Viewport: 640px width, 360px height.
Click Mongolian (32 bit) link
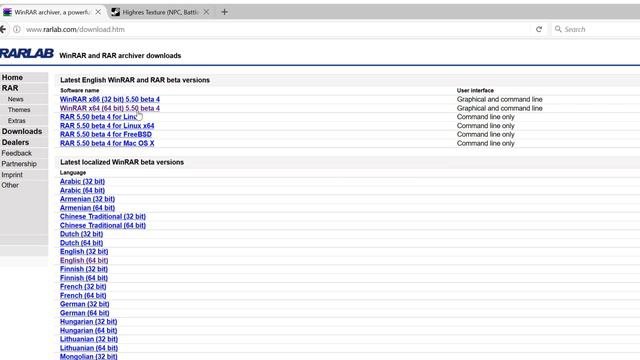pyautogui.click(x=89, y=356)
